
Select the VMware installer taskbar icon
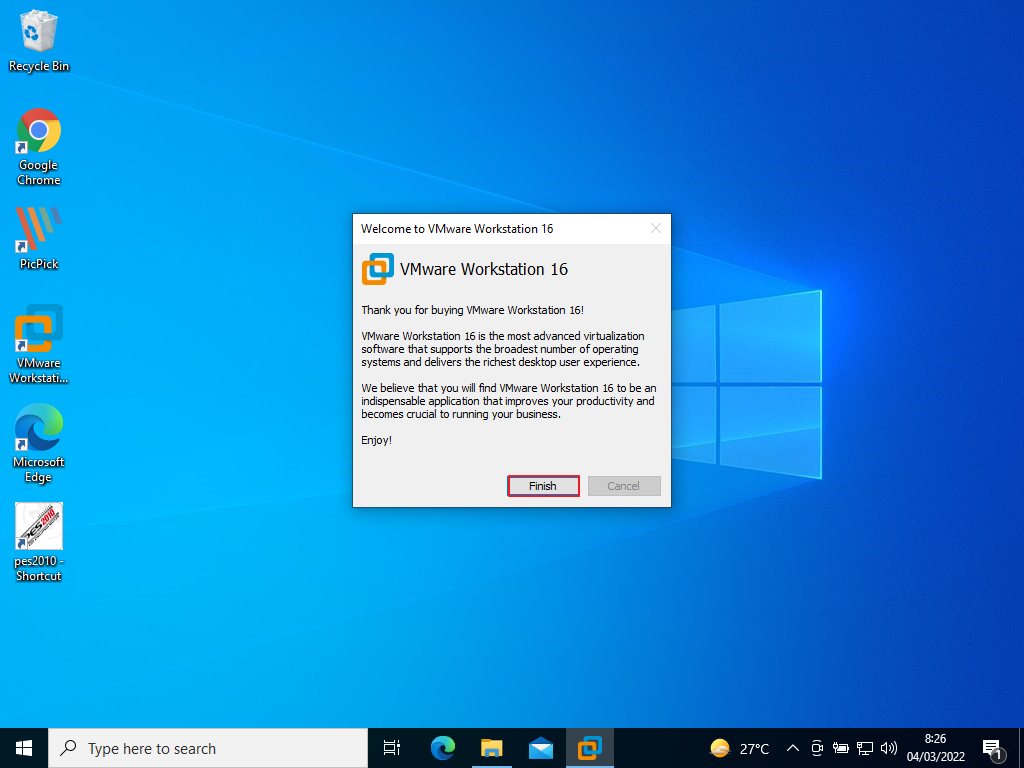tap(589, 747)
